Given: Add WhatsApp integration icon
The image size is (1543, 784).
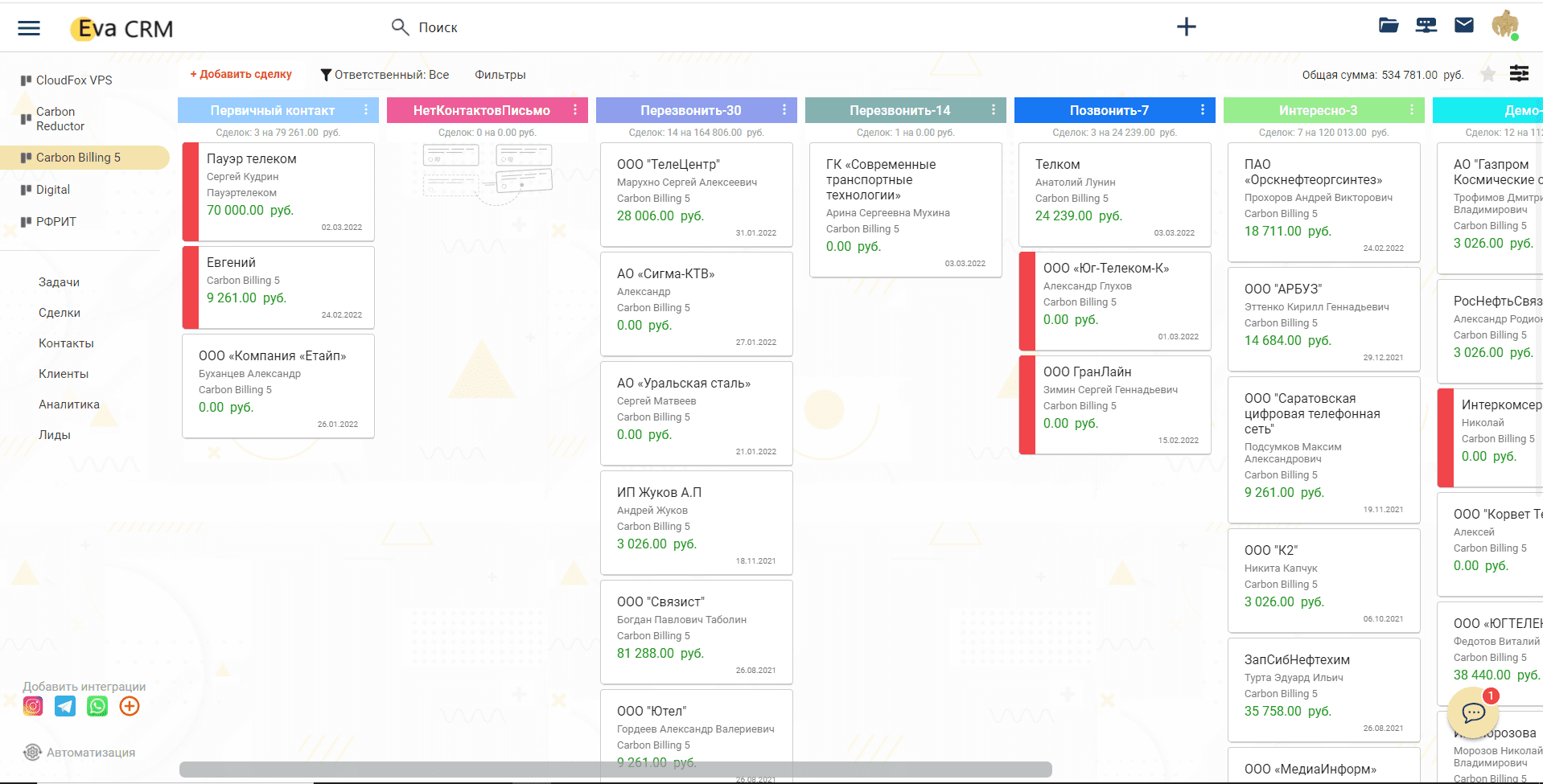Looking at the screenshot, I should pyautogui.click(x=97, y=706).
